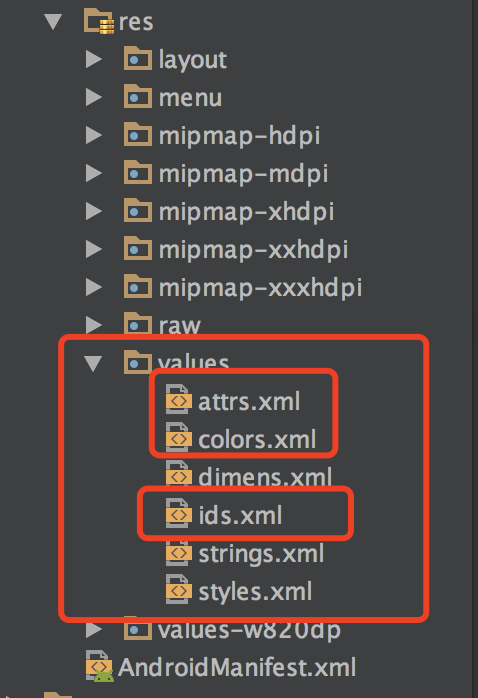This screenshot has width=478, height=698.
Task: Select the menu folder name
Action: click(x=190, y=98)
